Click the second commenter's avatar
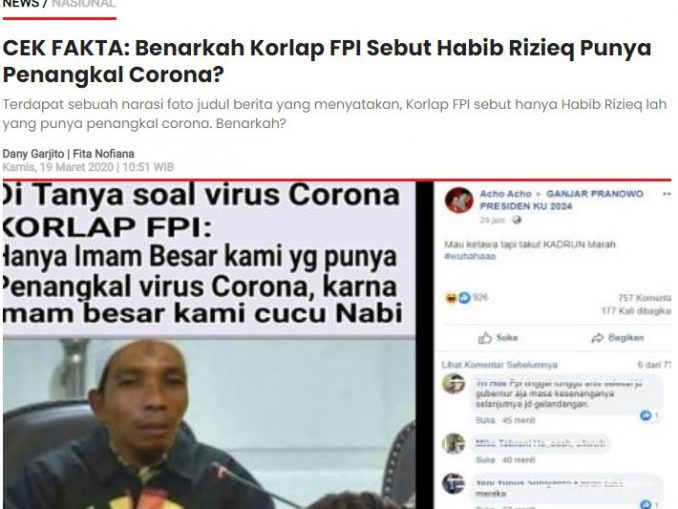The height and width of the screenshot is (509, 678). (453, 444)
